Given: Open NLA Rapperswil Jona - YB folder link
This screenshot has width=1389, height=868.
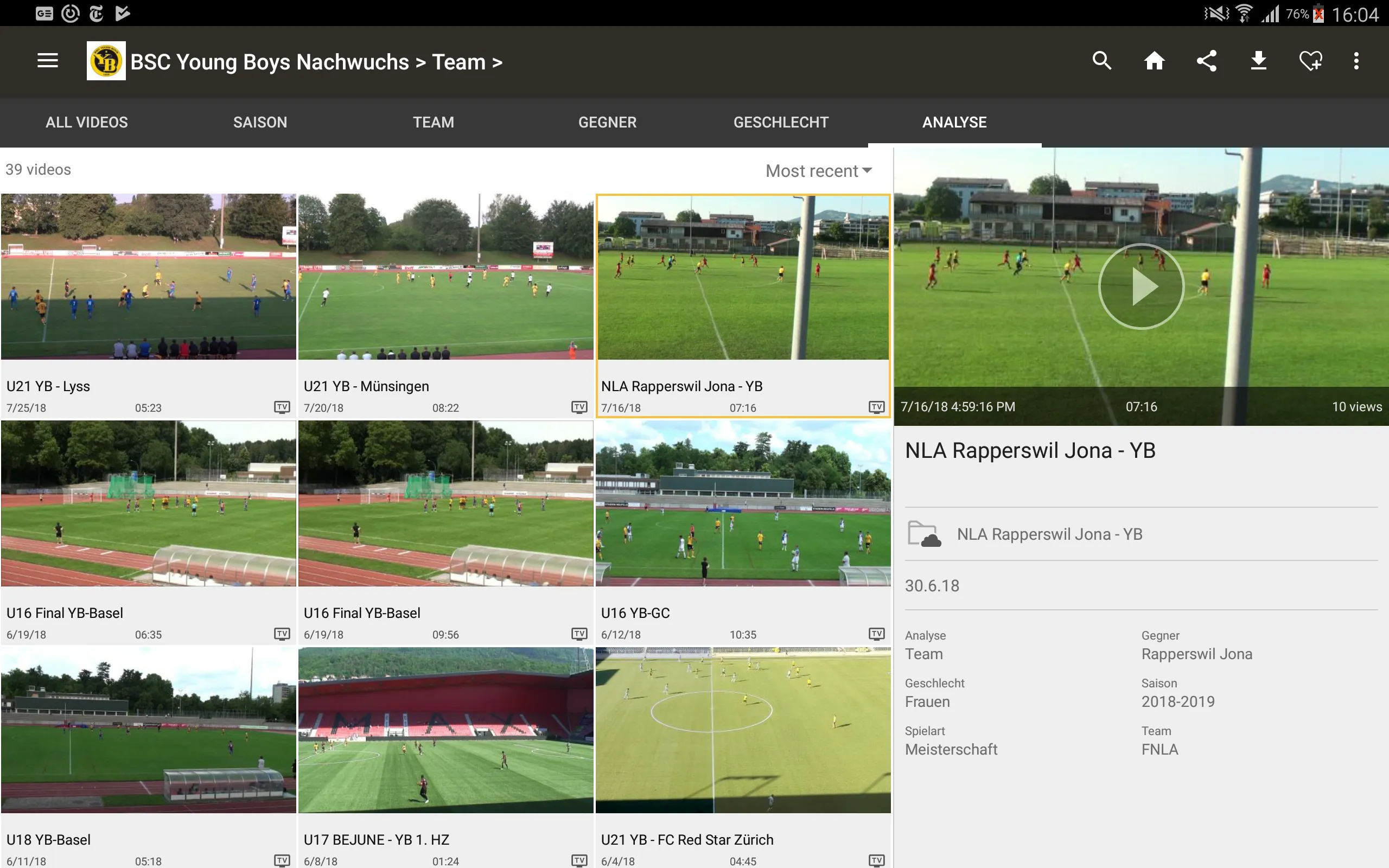Looking at the screenshot, I should (x=1050, y=534).
